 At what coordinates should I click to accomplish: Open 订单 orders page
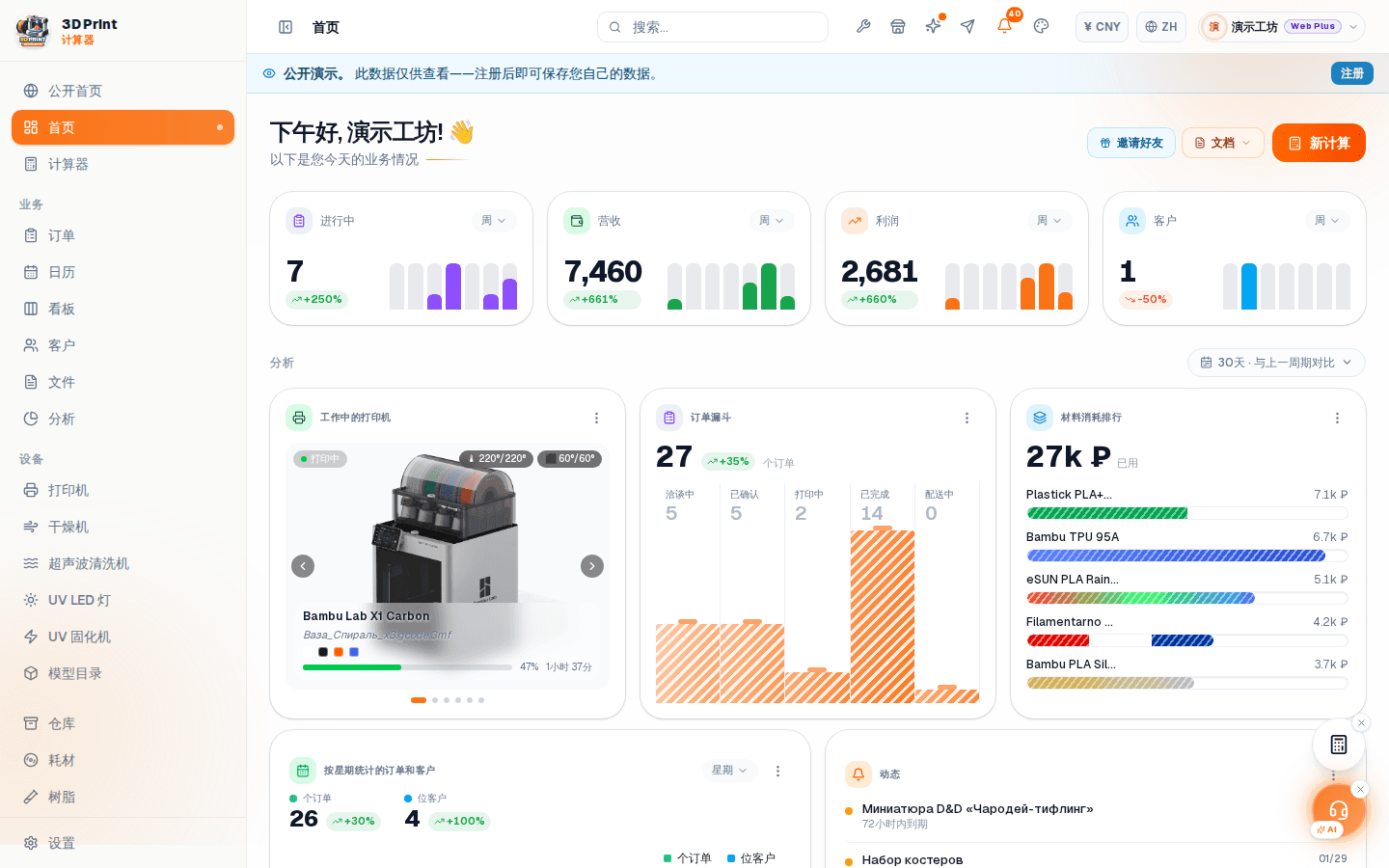123,235
